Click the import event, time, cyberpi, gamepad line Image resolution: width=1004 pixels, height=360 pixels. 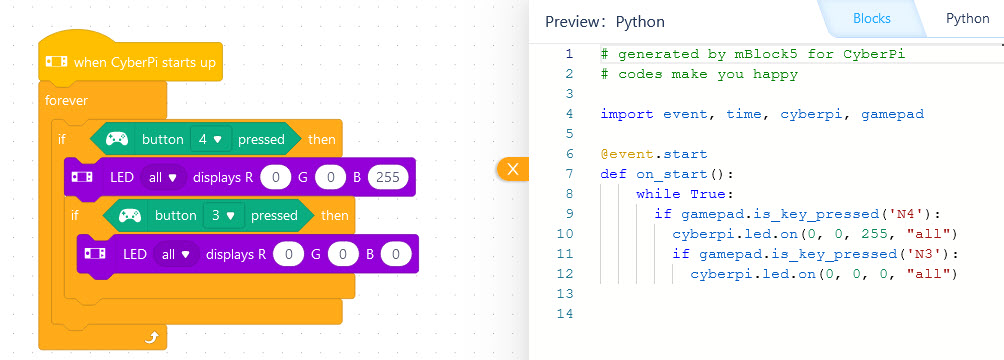762,114
